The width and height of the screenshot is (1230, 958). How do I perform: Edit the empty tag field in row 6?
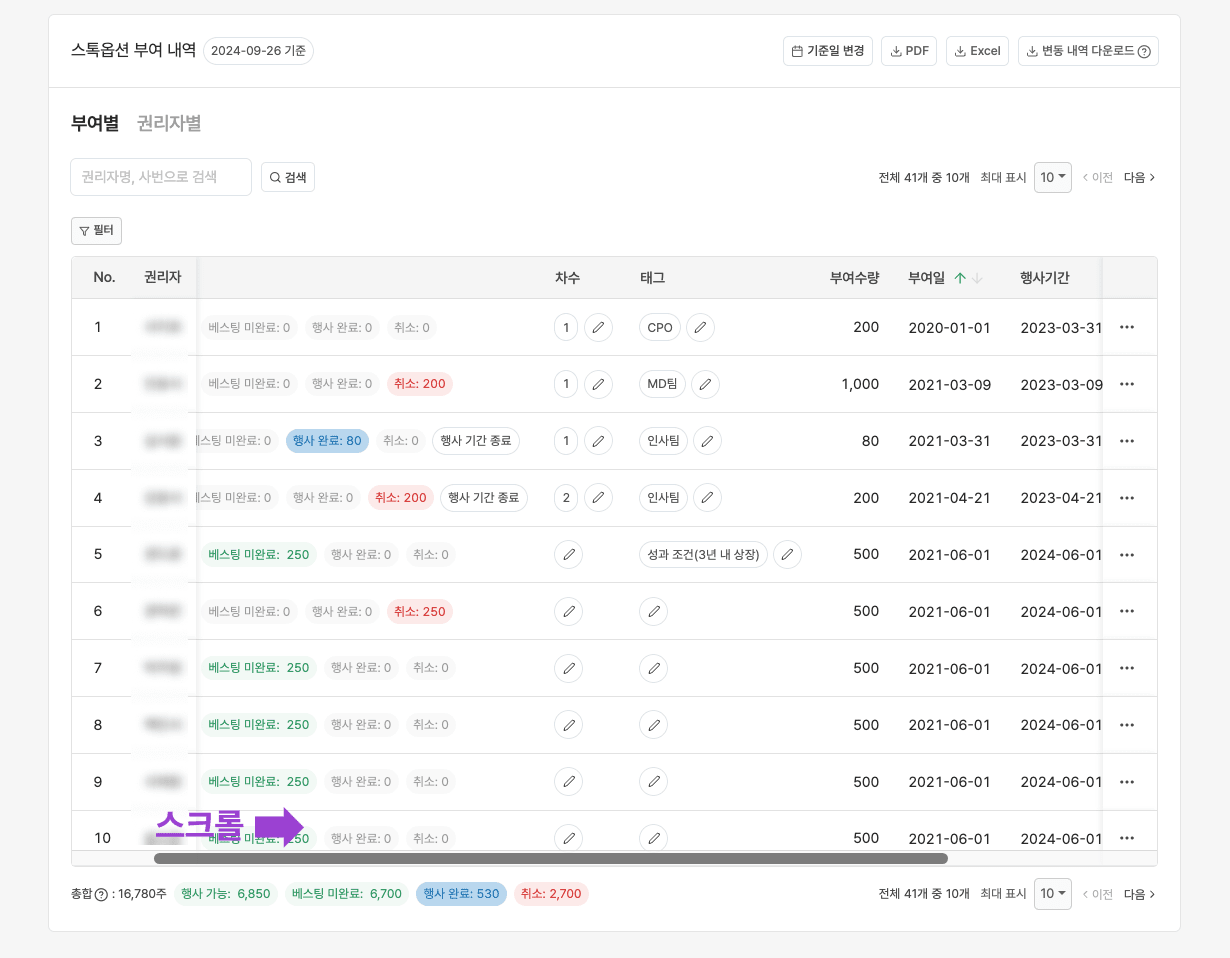(653, 610)
